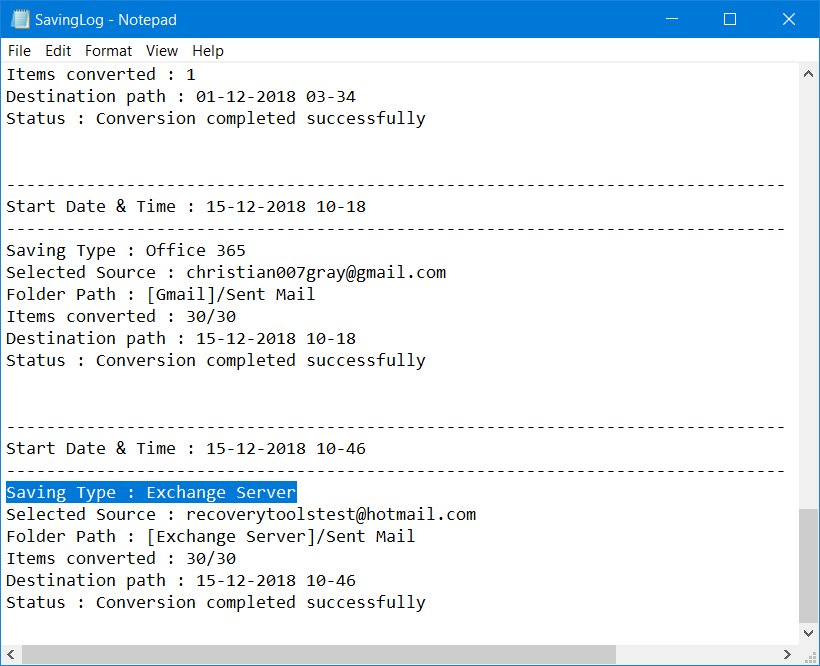This screenshot has width=820, height=666.
Task: Click the horizontal scrollbar right arrow
Action: [x=788, y=654]
